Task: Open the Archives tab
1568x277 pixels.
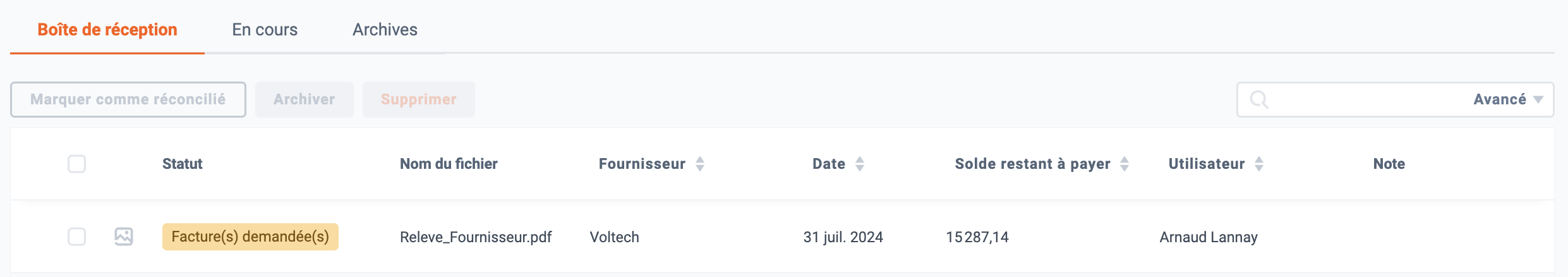Action: click(385, 30)
